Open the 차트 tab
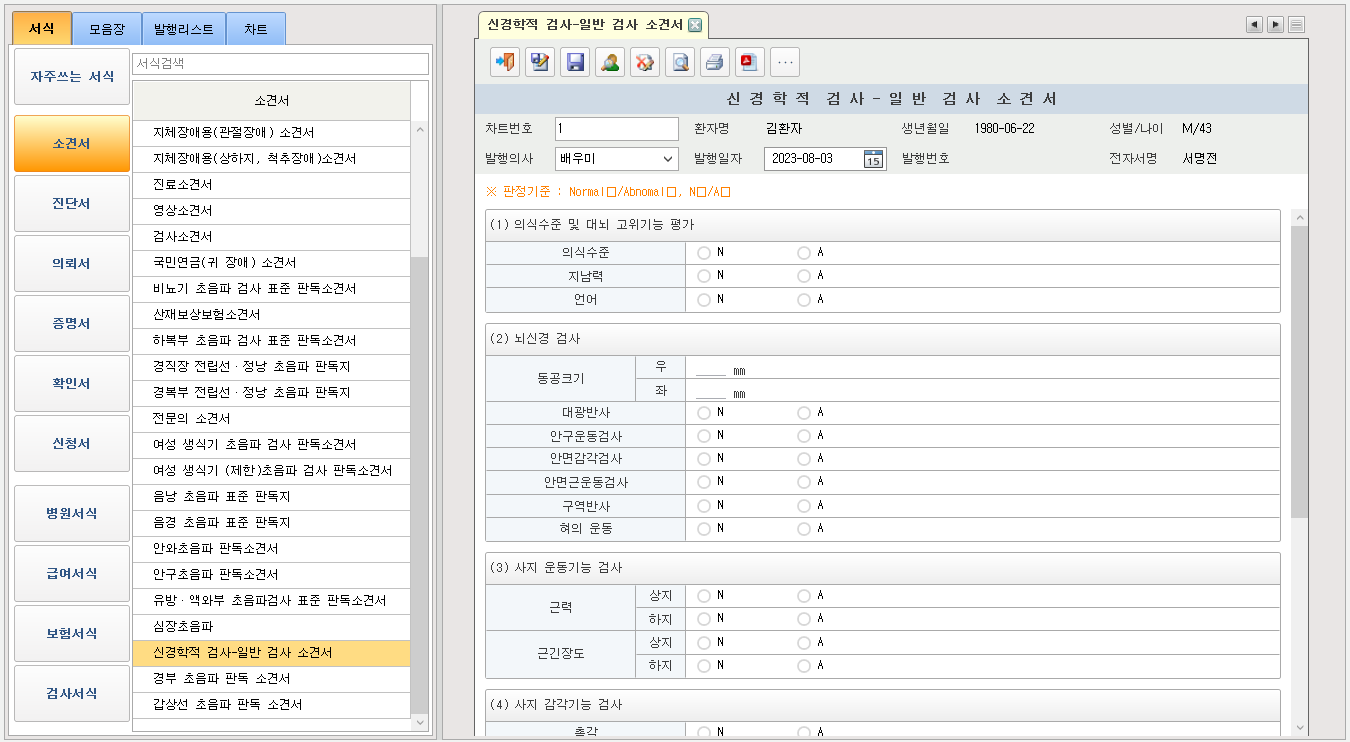This screenshot has width=1350, height=742. tap(255, 30)
